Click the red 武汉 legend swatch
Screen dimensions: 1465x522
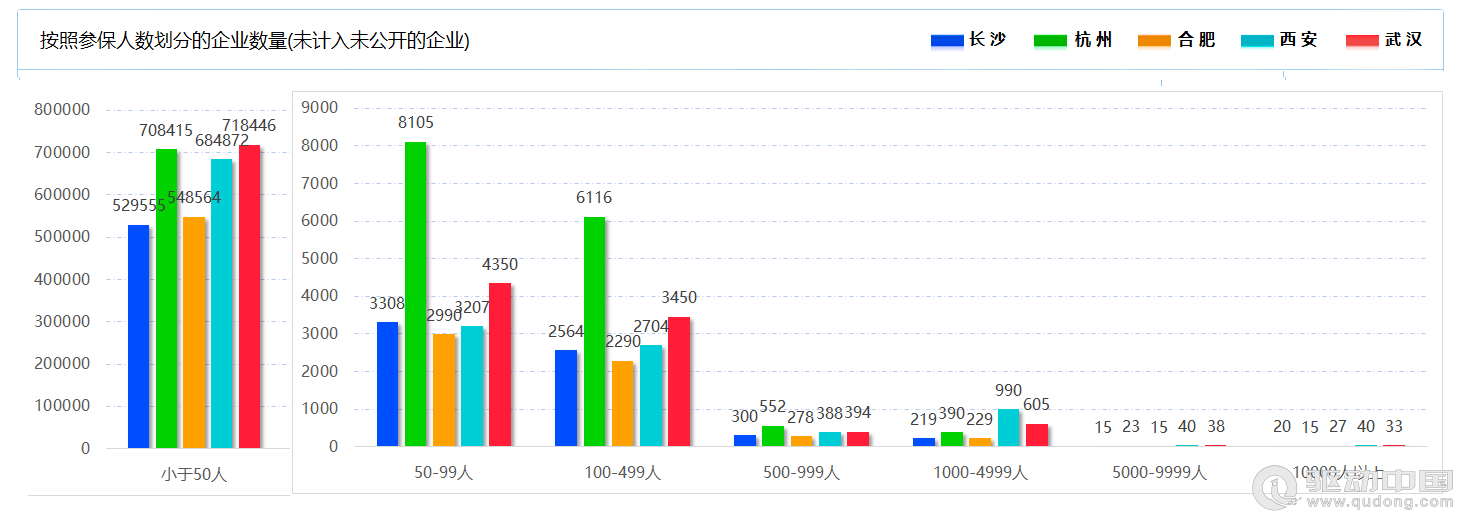pyautogui.click(x=1361, y=40)
